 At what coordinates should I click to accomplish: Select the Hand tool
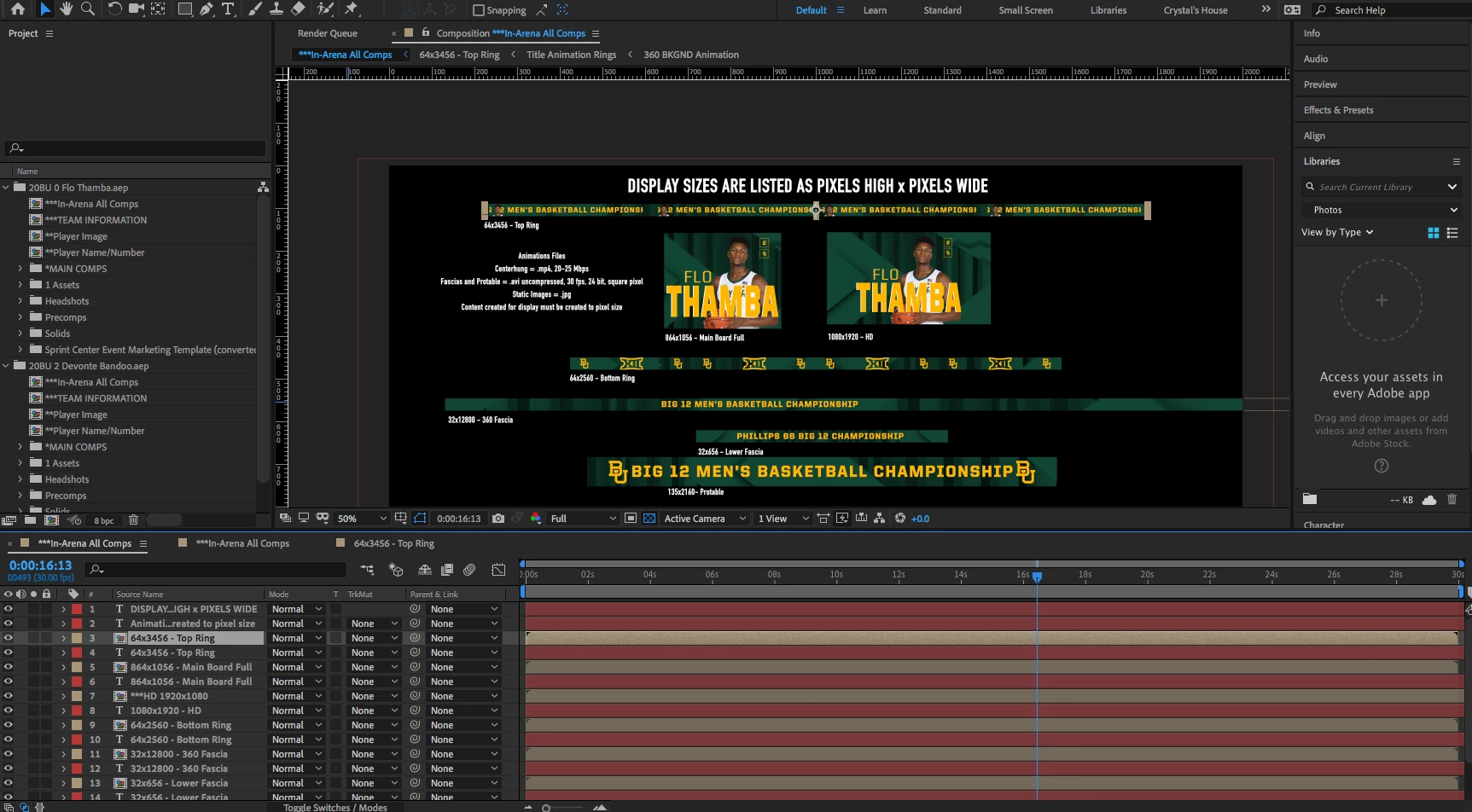pyautogui.click(x=67, y=9)
